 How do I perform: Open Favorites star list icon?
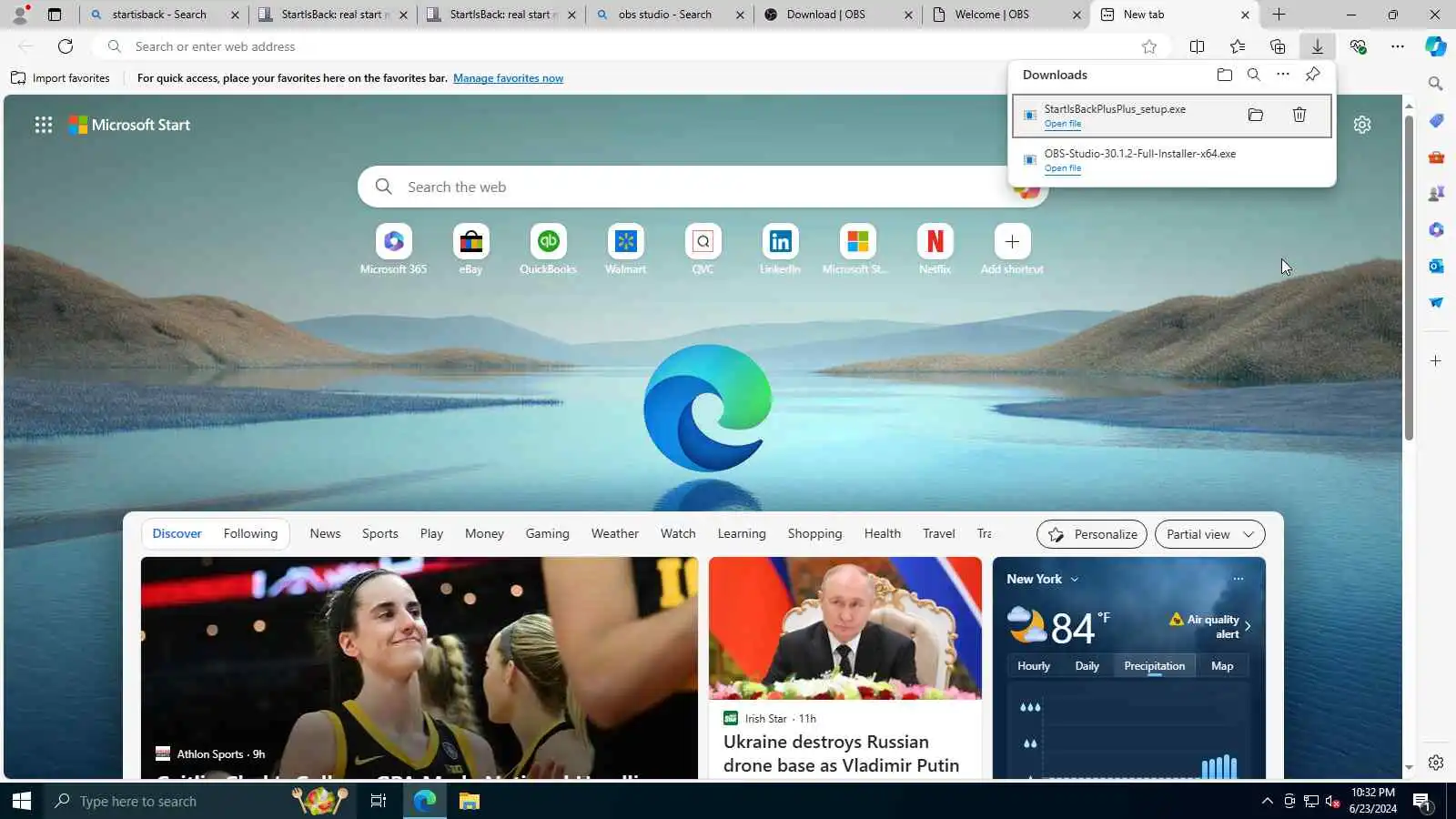pos(1238,46)
